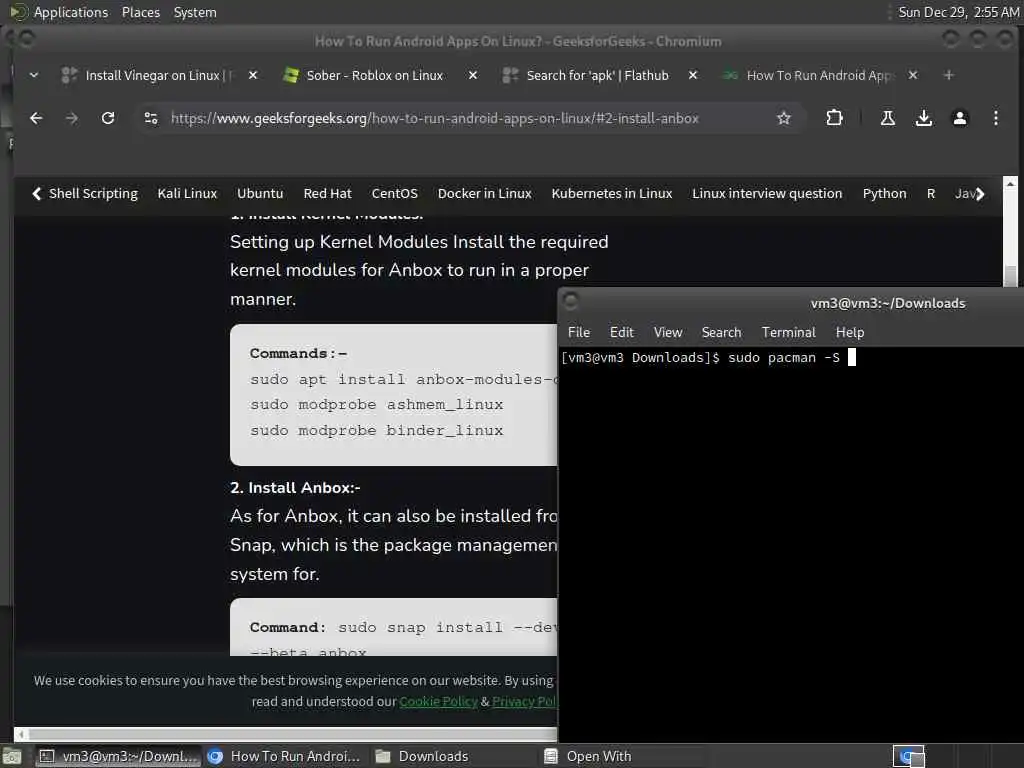Close the Sober - Roblox on Linux tab
1024x768 pixels.
click(473, 76)
